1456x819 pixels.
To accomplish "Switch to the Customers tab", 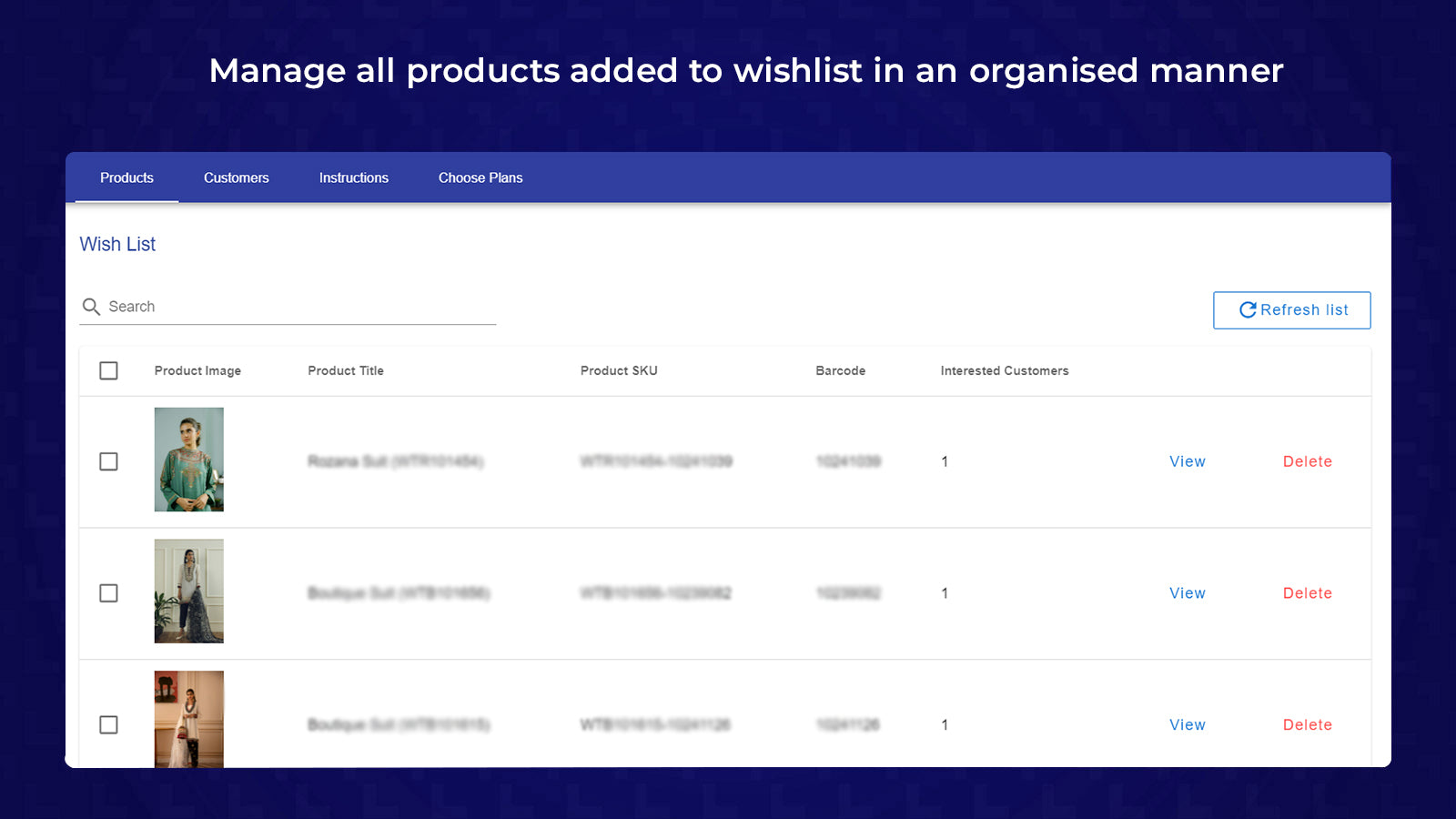I will click(237, 177).
